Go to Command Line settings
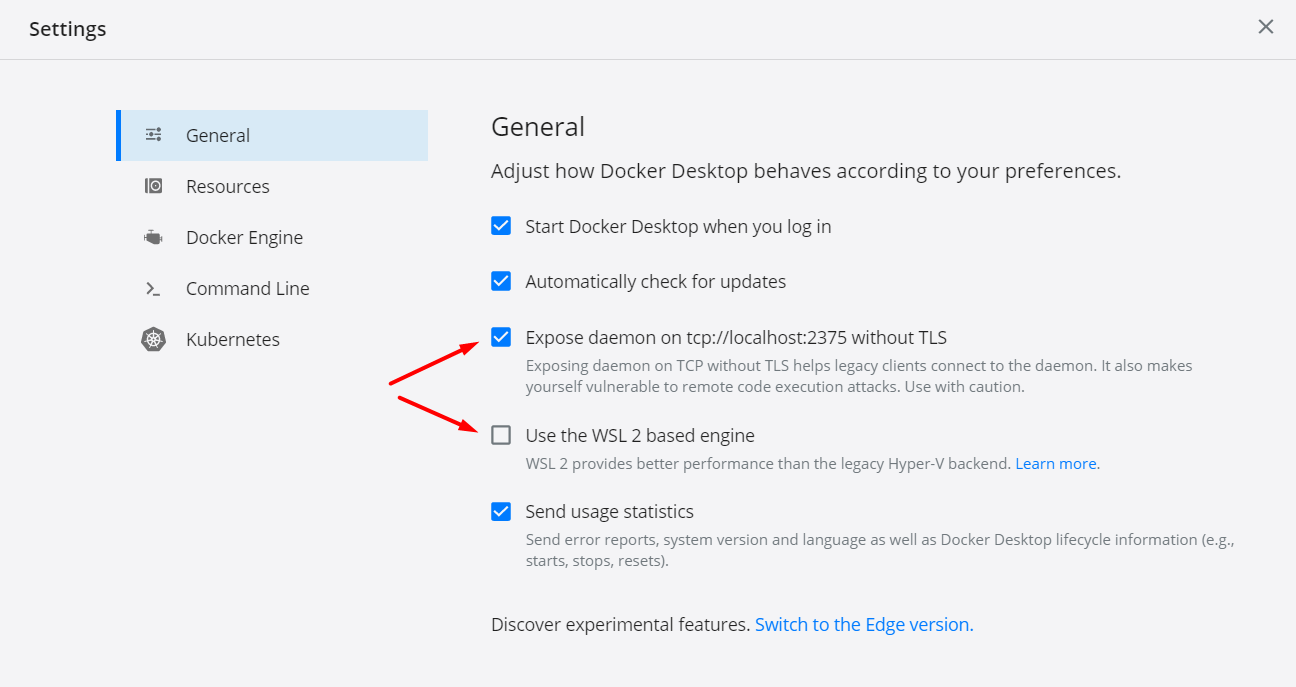This screenshot has height=687, width=1296. click(x=272, y=288)
